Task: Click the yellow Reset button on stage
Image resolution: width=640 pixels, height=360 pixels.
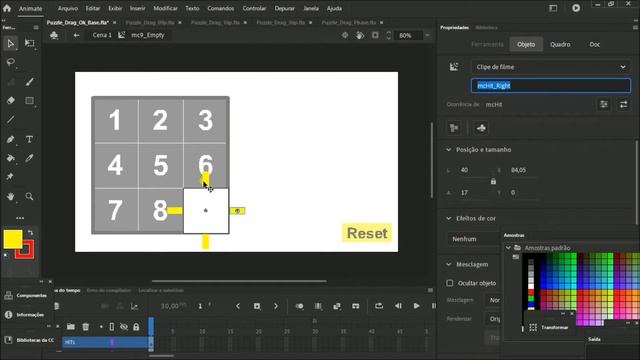Action: click(x=367, y=233)
